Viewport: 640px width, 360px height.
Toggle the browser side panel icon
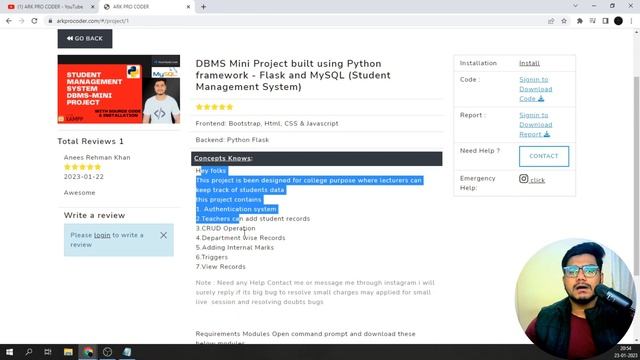click(605, 21)
